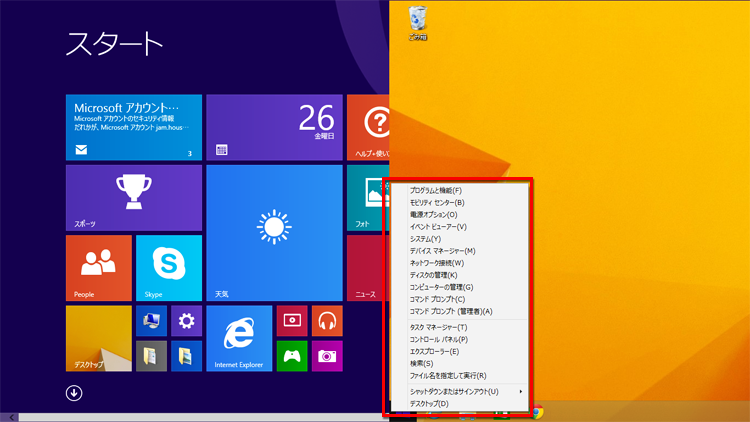
Task: Show all apps with down arrow button
Action: click(74, 393)
